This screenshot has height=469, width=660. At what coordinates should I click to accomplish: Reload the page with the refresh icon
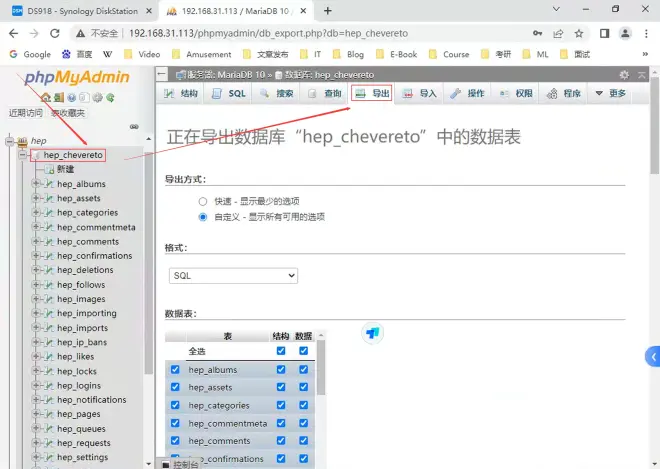pos(55,33)
